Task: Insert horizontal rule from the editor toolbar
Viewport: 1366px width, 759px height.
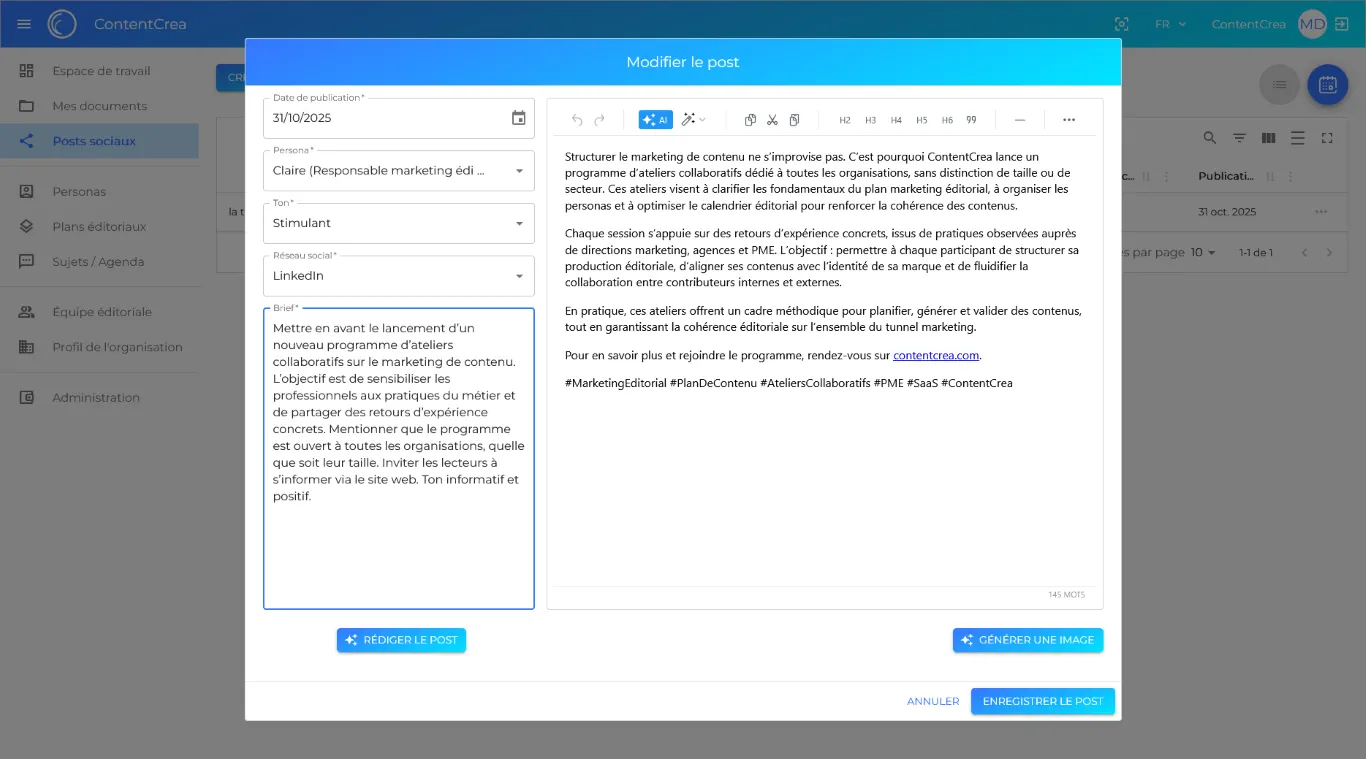Action: tap(1019, 120)
